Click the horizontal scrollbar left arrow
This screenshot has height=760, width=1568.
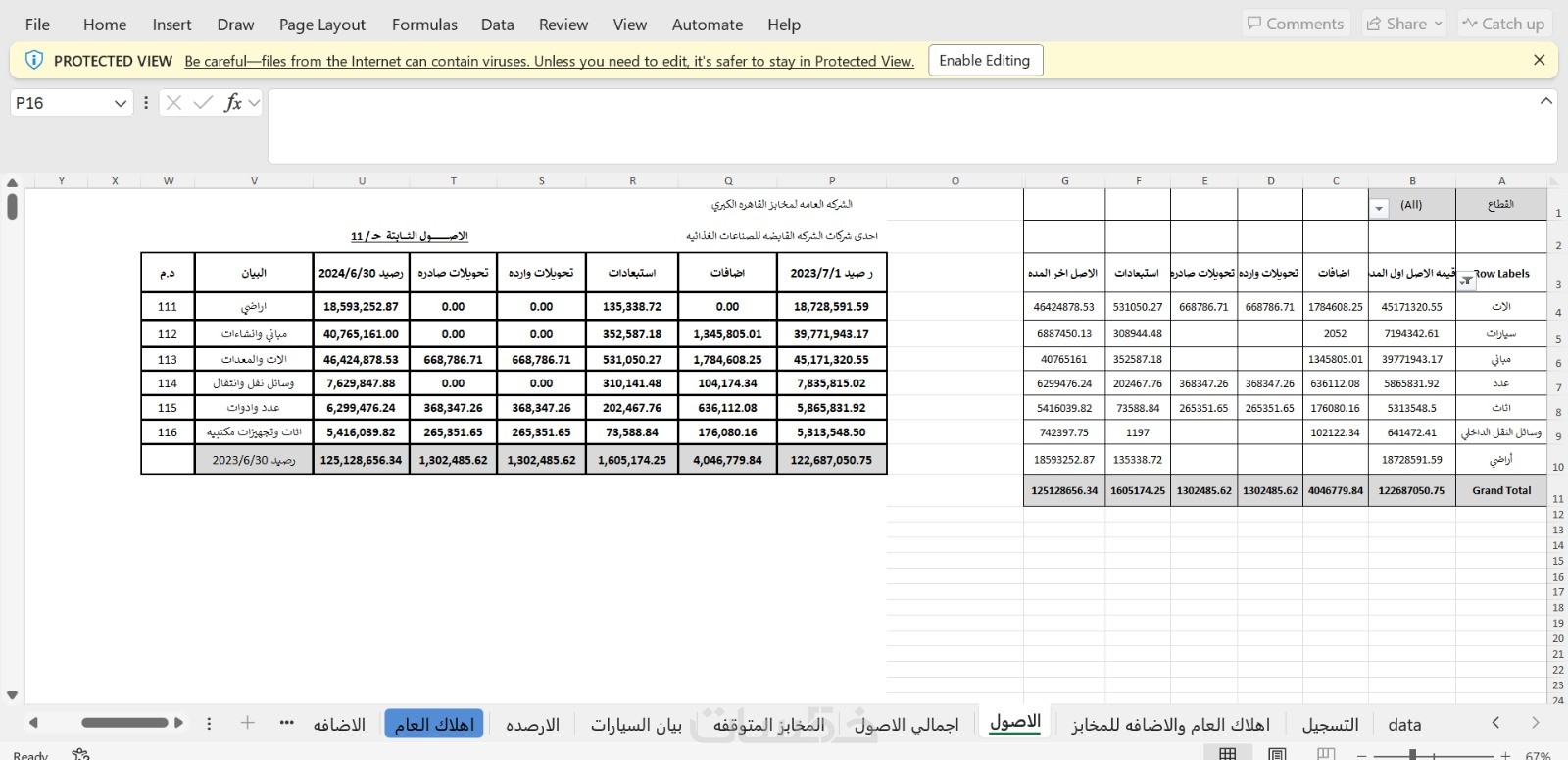pos(33,723)
